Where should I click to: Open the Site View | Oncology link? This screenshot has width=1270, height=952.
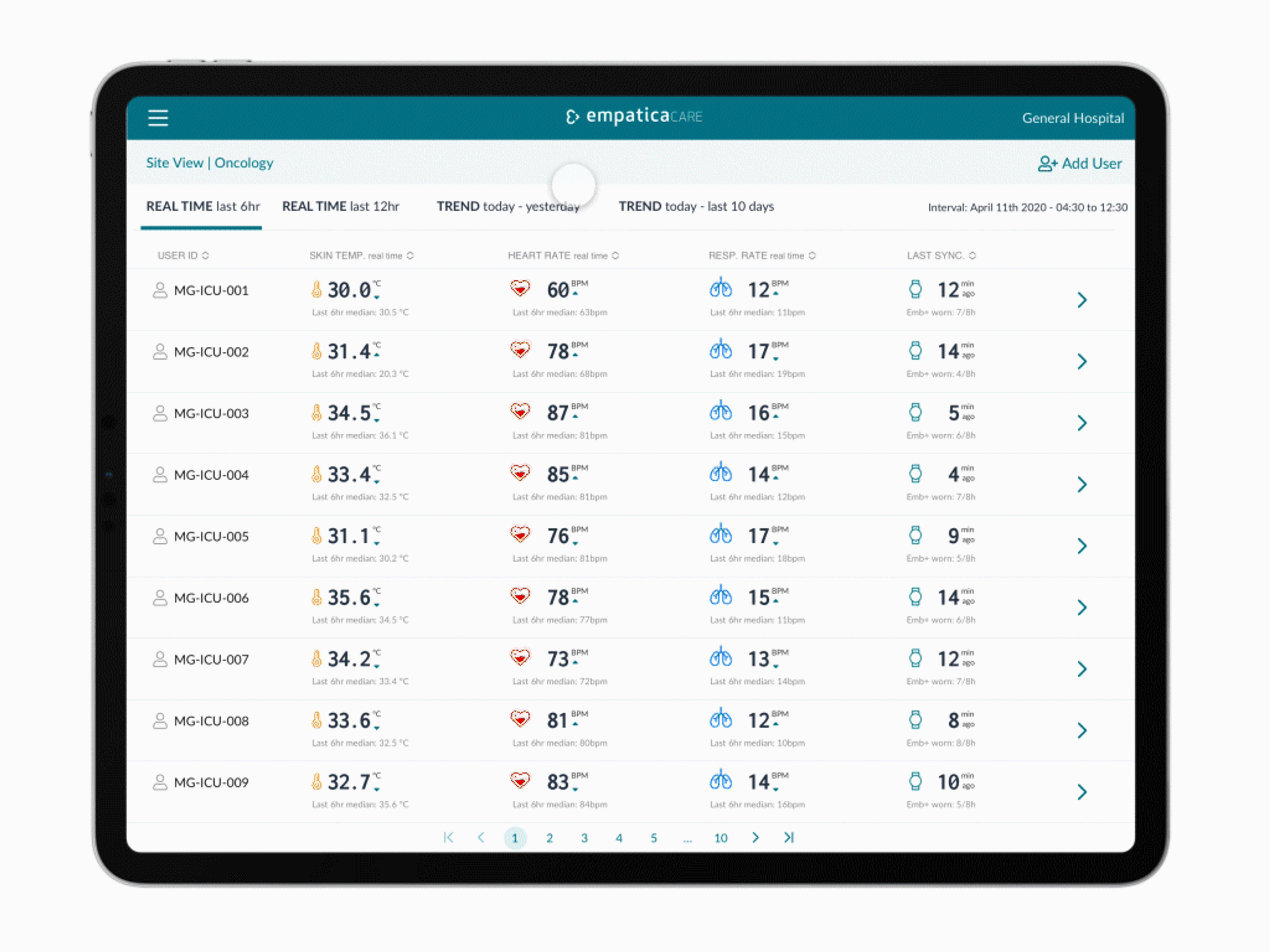coord(210,163)
